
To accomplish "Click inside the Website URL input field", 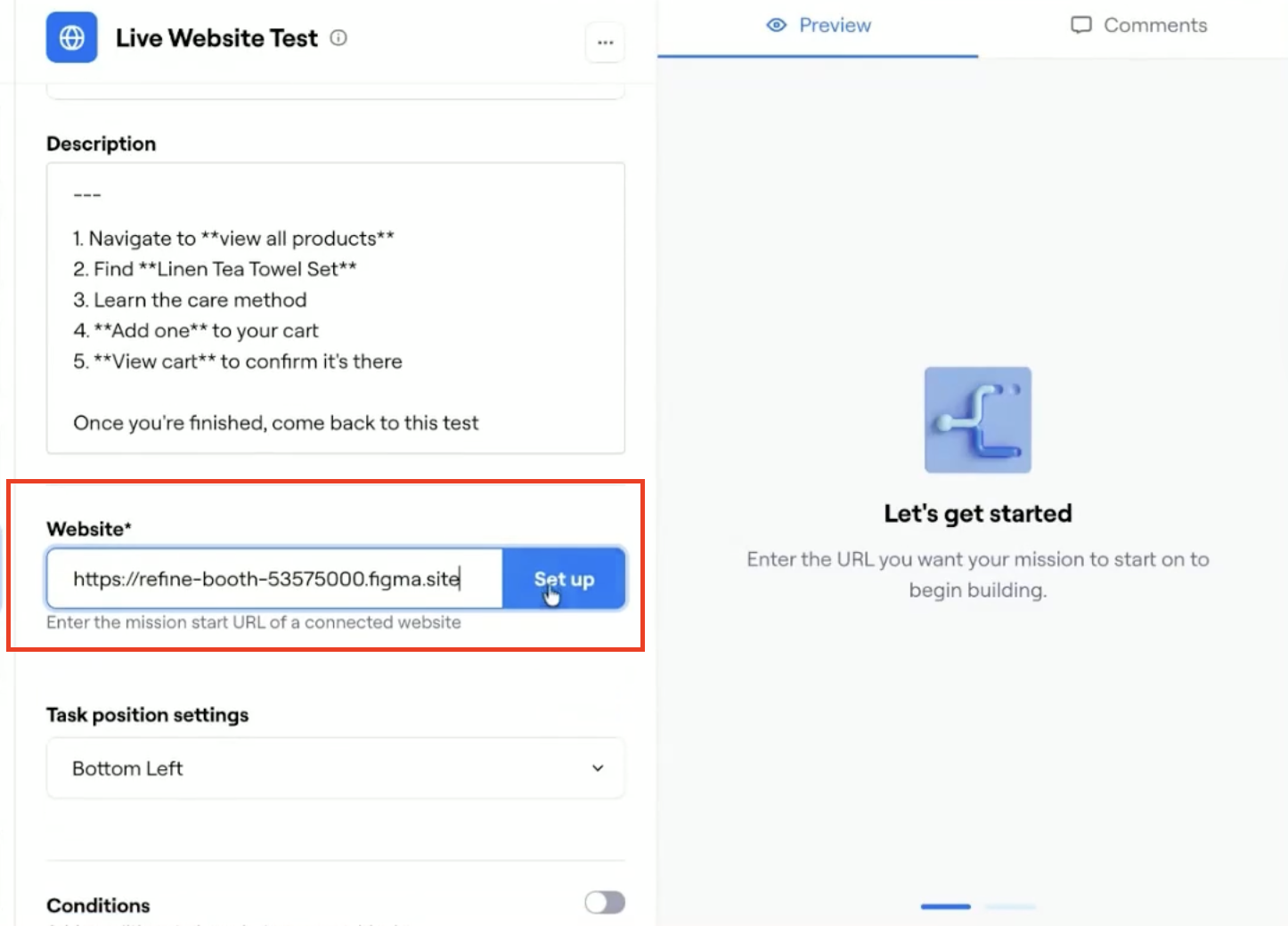I will (x=267, y=579).
